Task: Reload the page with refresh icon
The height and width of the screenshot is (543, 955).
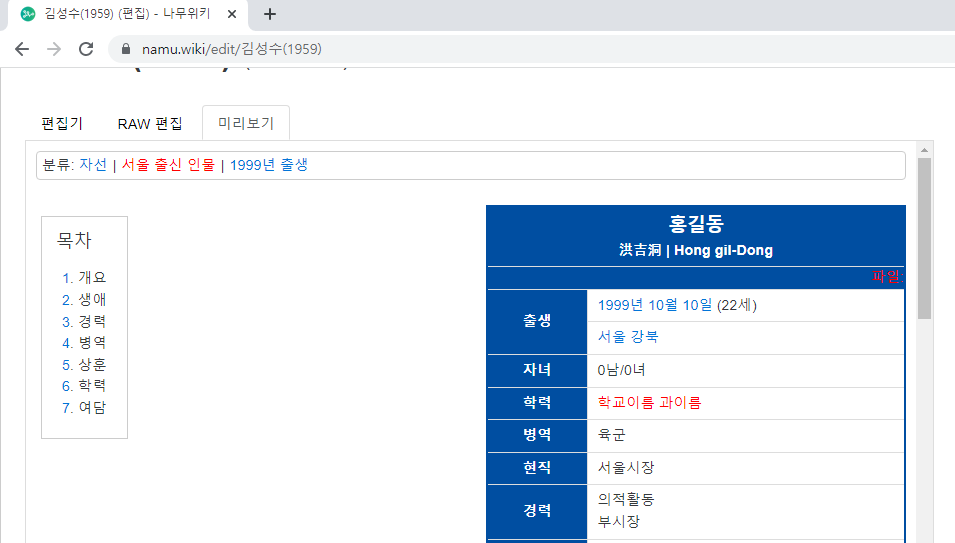Action: pyautogui.click(x=86, y=49)
